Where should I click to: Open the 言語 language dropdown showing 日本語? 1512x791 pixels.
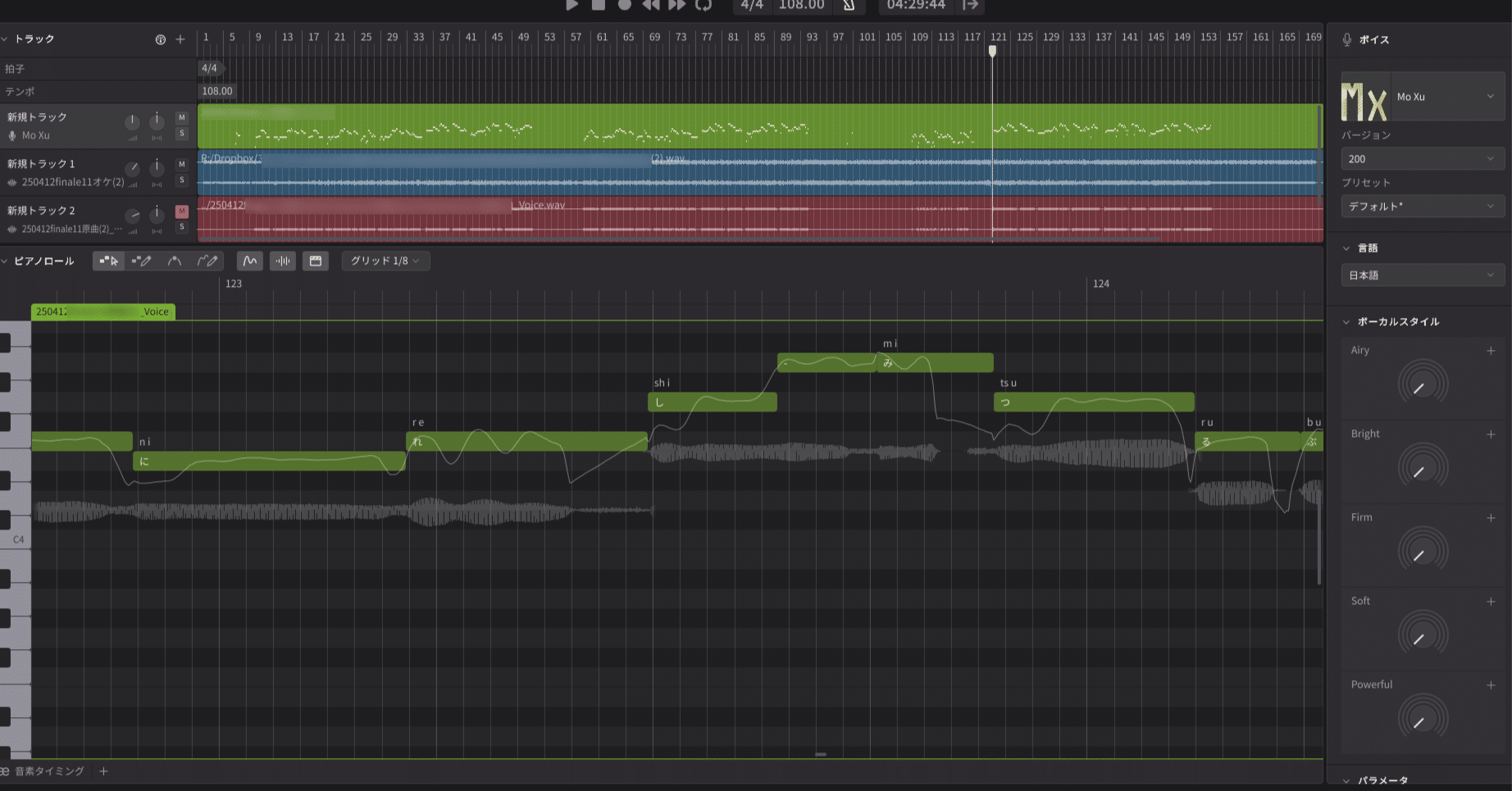1422,275
